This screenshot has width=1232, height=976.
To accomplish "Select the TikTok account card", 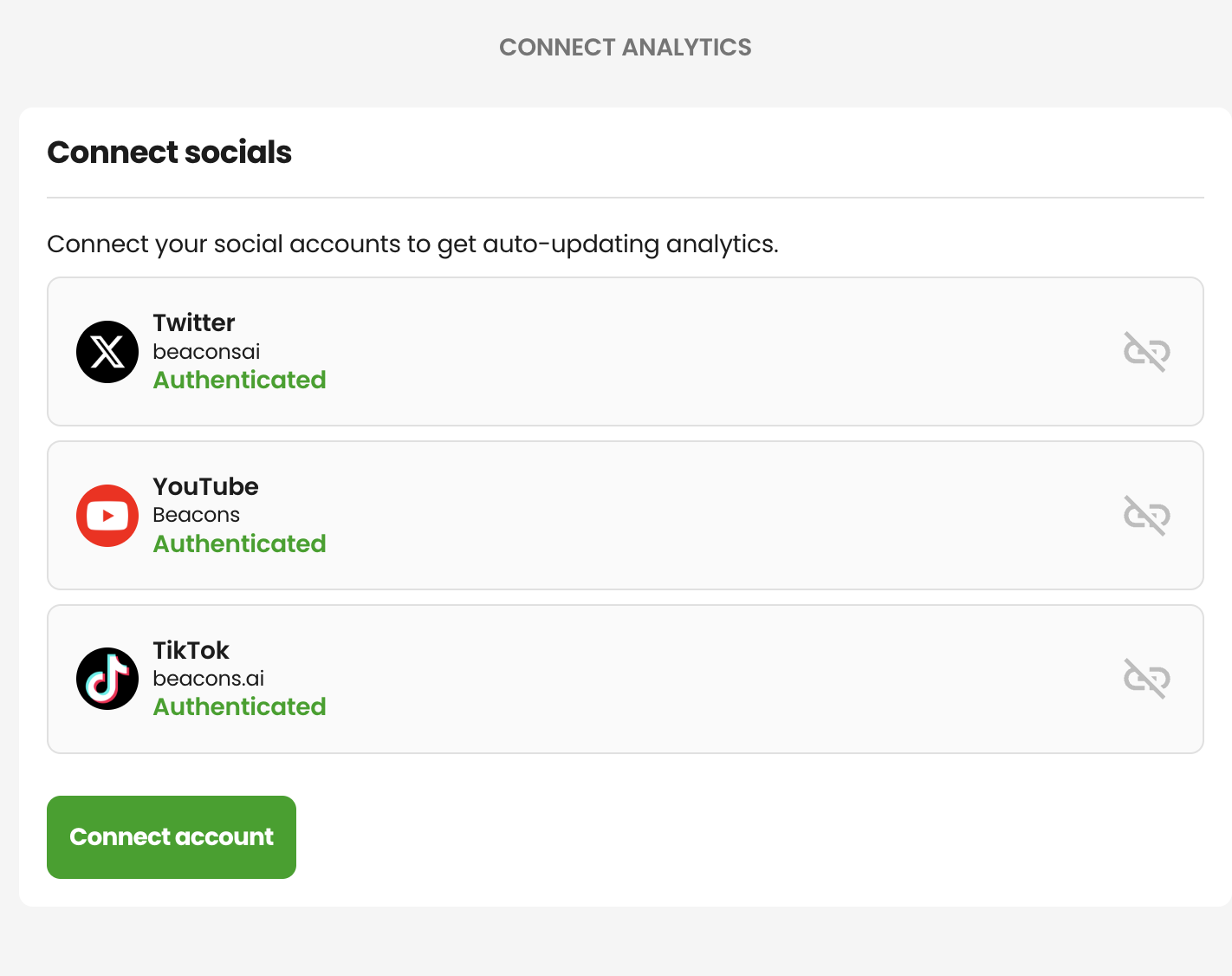I will [x=626, y=679].
